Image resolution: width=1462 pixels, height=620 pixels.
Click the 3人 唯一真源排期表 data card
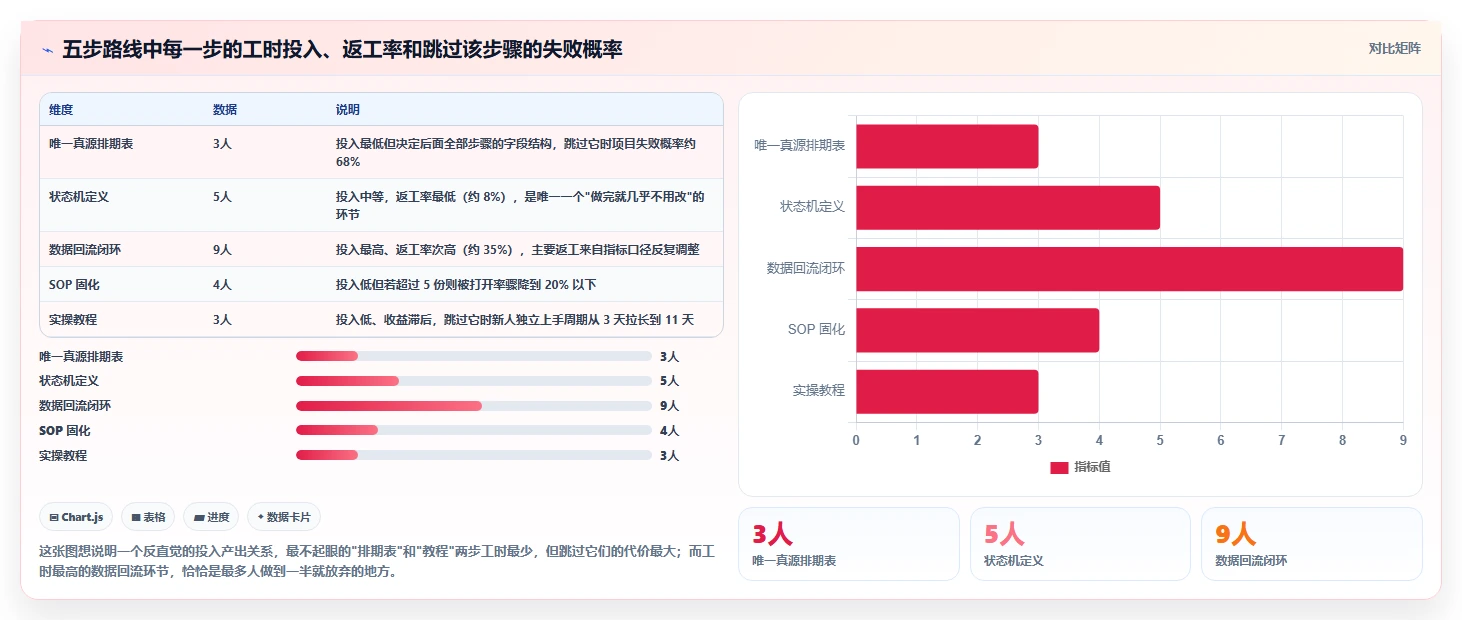point(849,544)
